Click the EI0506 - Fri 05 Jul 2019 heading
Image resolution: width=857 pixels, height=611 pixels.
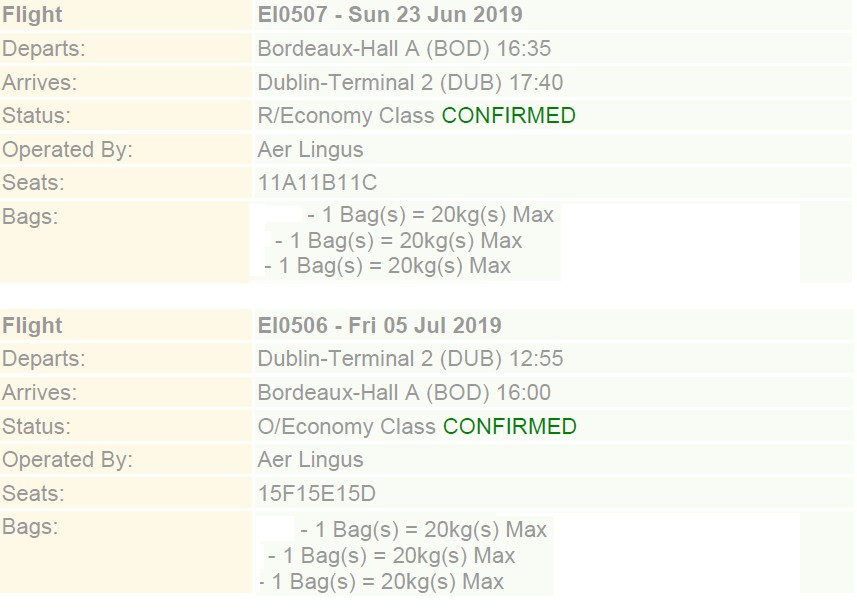point(379,326)
